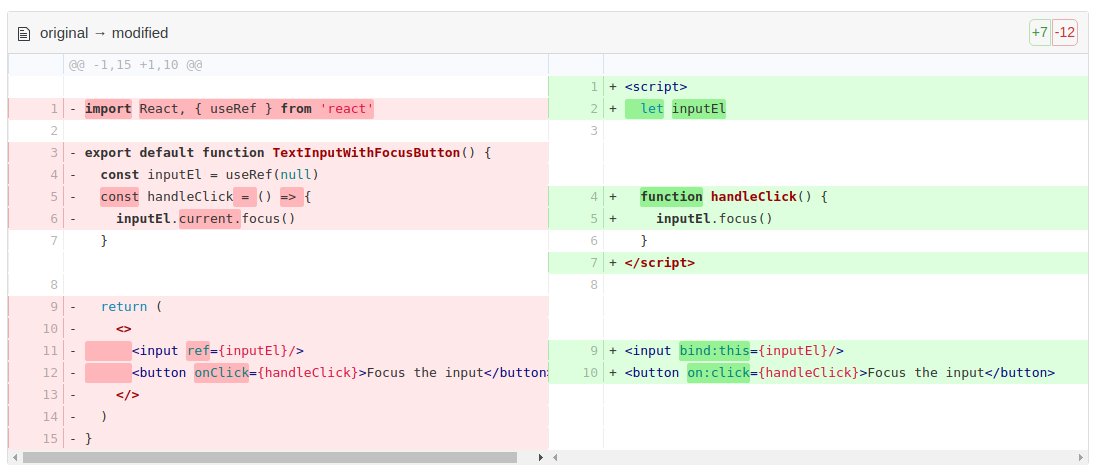Click the red -12 deletions badge
1097x476 pixels.
coord(1065,32)
